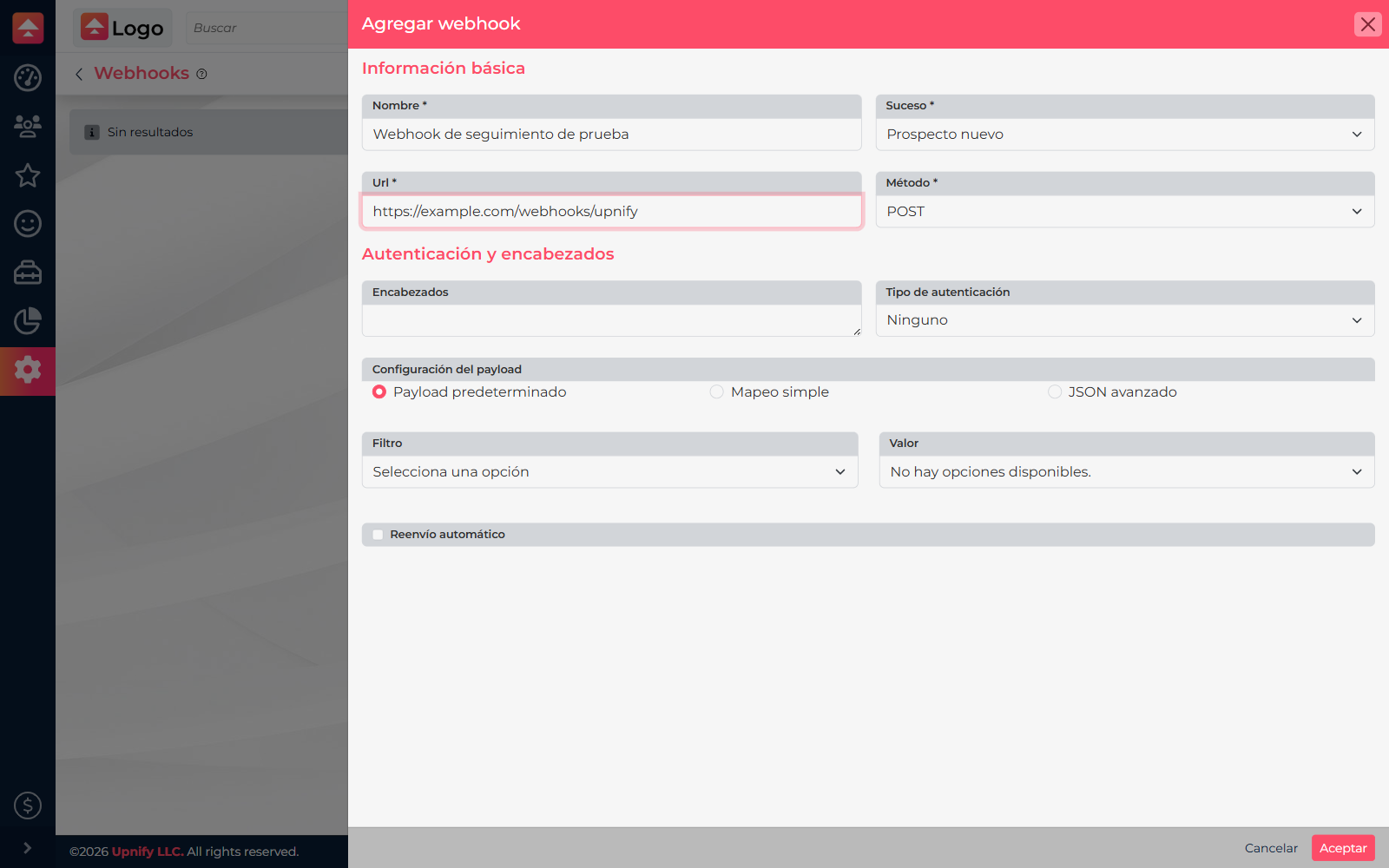Click the Webhooks page title

(142, 74)
